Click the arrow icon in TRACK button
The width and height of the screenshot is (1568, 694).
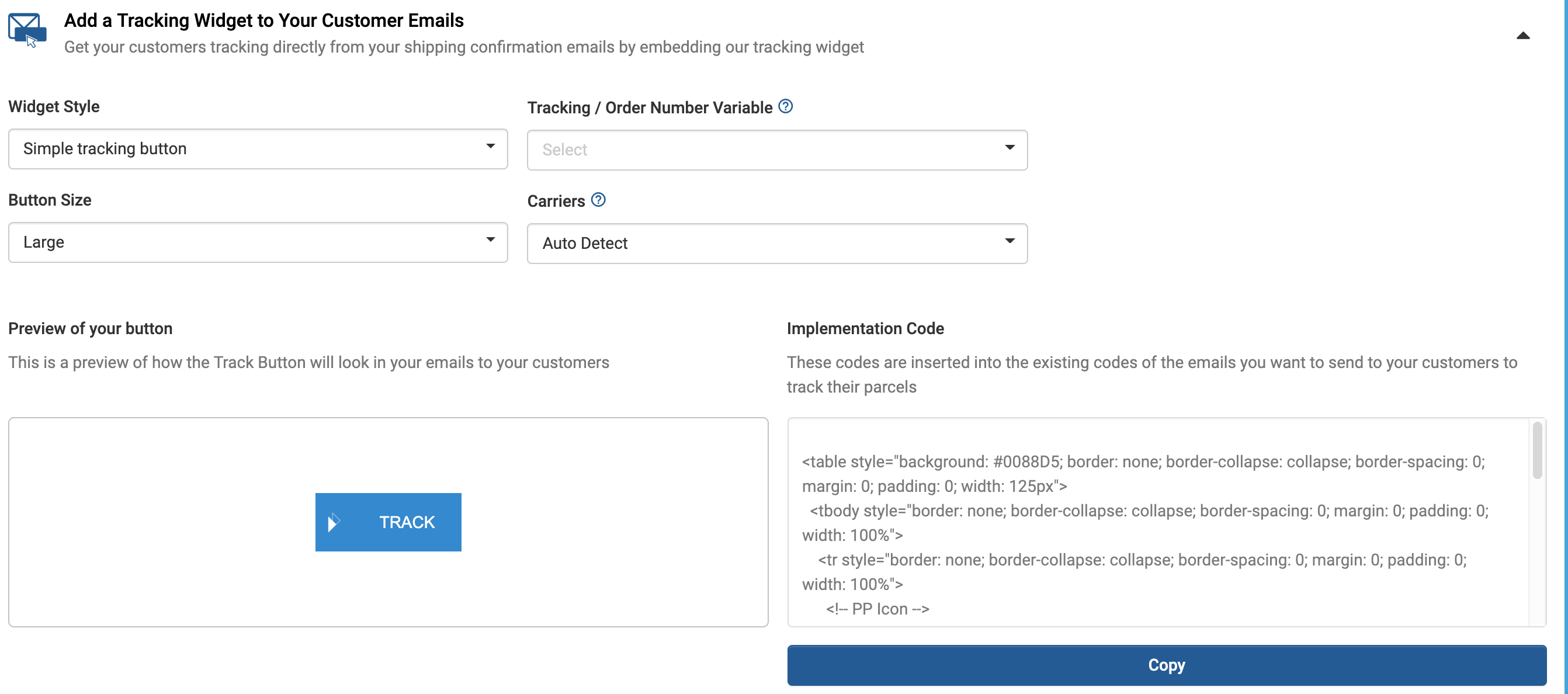pos(333,522)
